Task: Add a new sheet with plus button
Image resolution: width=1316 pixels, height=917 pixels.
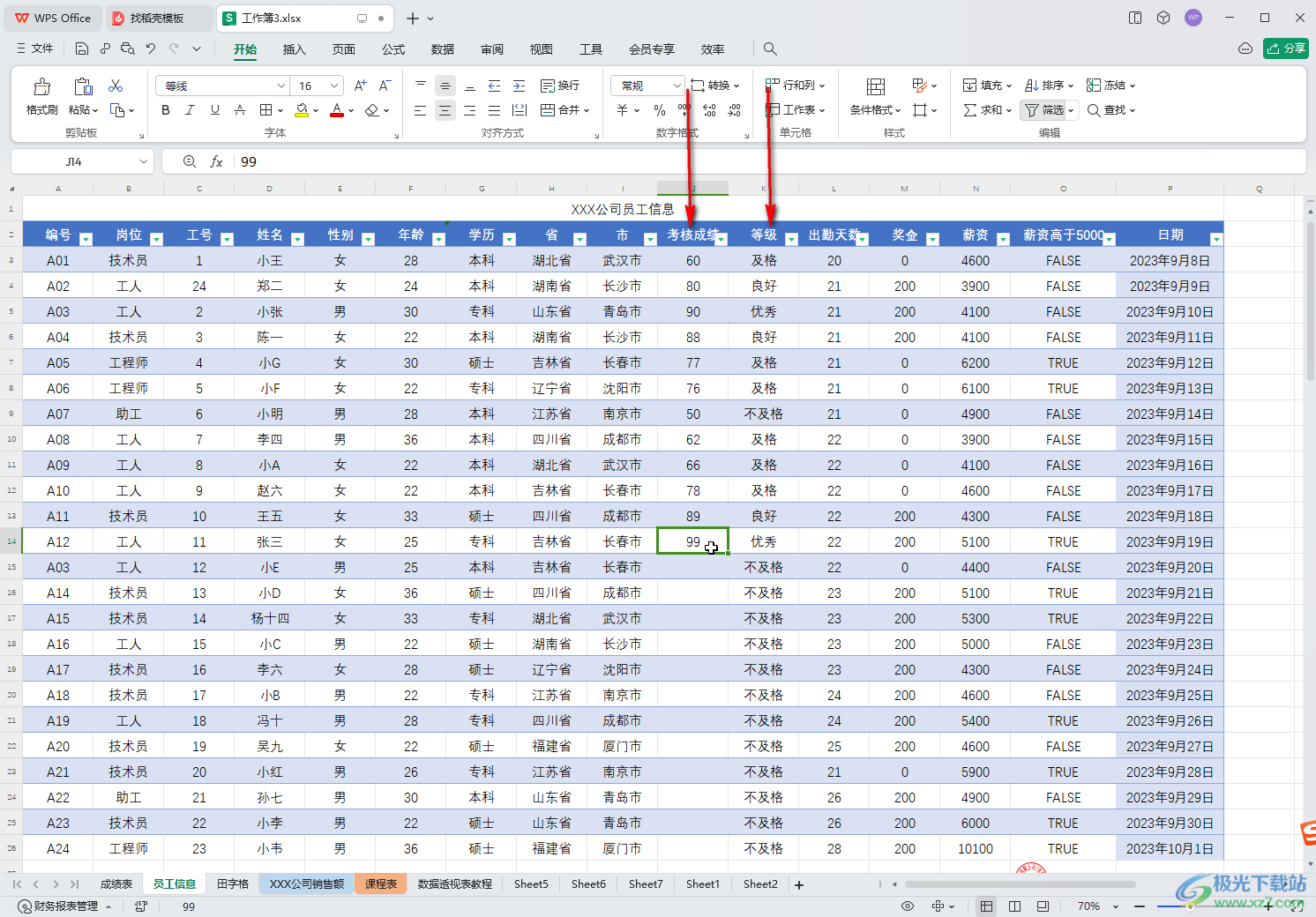Action: click(799, 884)
